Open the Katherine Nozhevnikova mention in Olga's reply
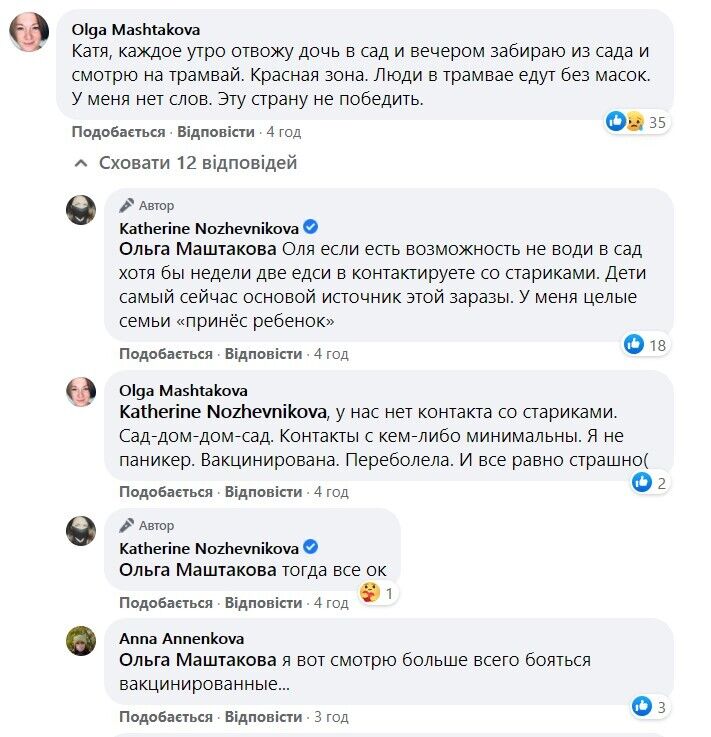The width and height of the screenshot is (711, 737). point(222,412)
